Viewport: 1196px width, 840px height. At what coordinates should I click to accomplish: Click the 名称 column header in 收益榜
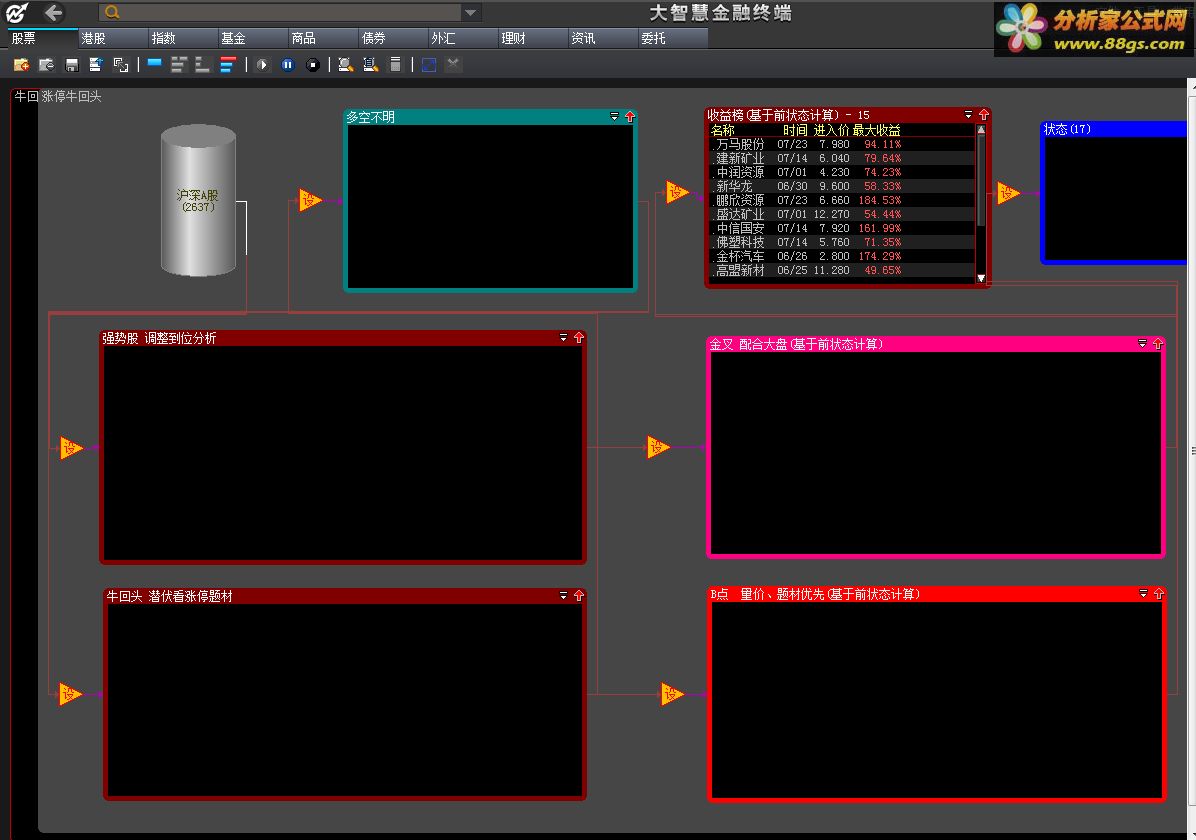[723, 130]
